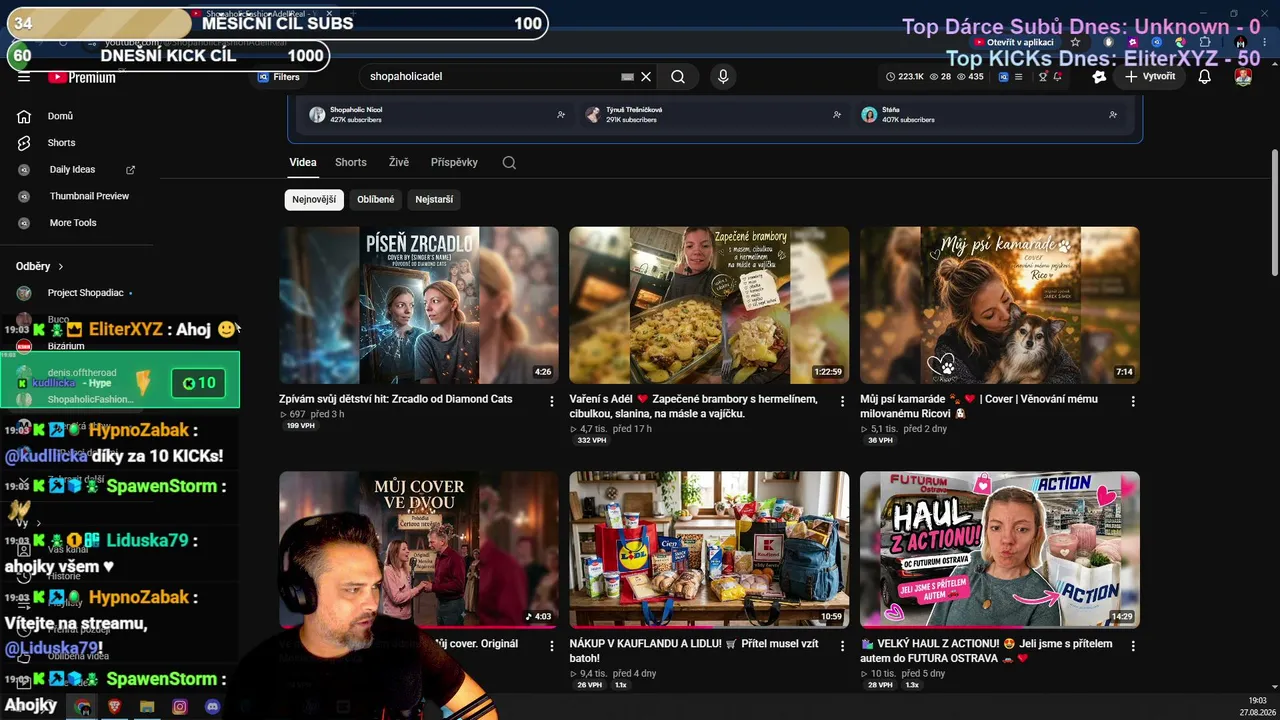Viewport: 1280px width, 720px height.
Task: Open the Můj psí kamarád video thumbnail
Action: point(1000,305)
